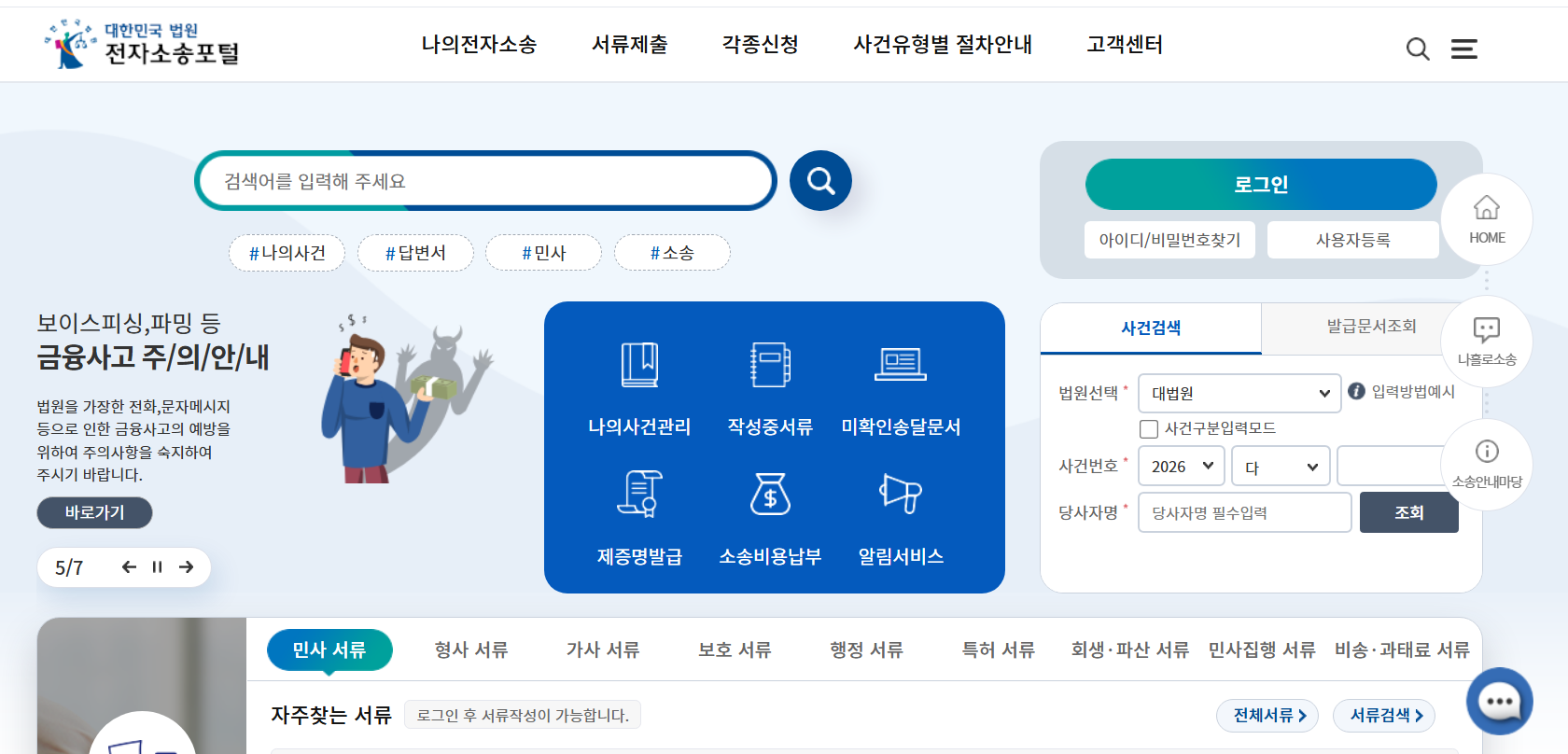Switch to 발급문서조회 tab
This screenshot has height=754, width=1568.
tap(1371, 327)
